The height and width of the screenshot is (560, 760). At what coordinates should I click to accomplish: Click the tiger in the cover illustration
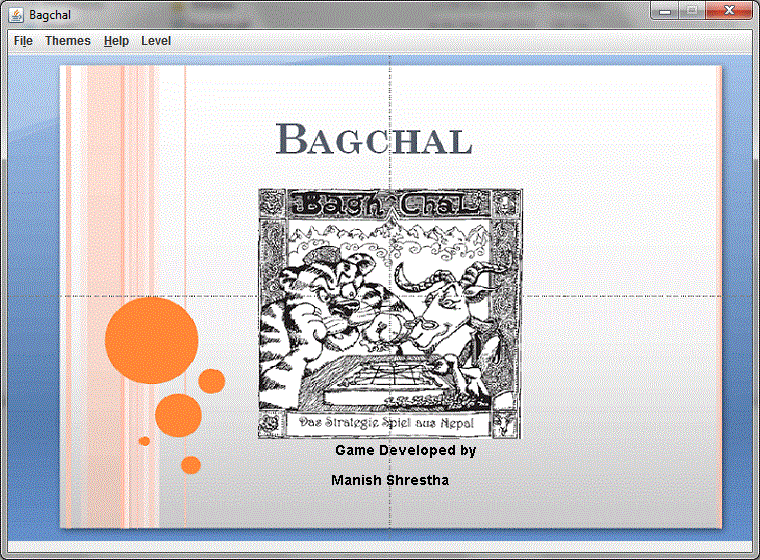pos(310,310)
